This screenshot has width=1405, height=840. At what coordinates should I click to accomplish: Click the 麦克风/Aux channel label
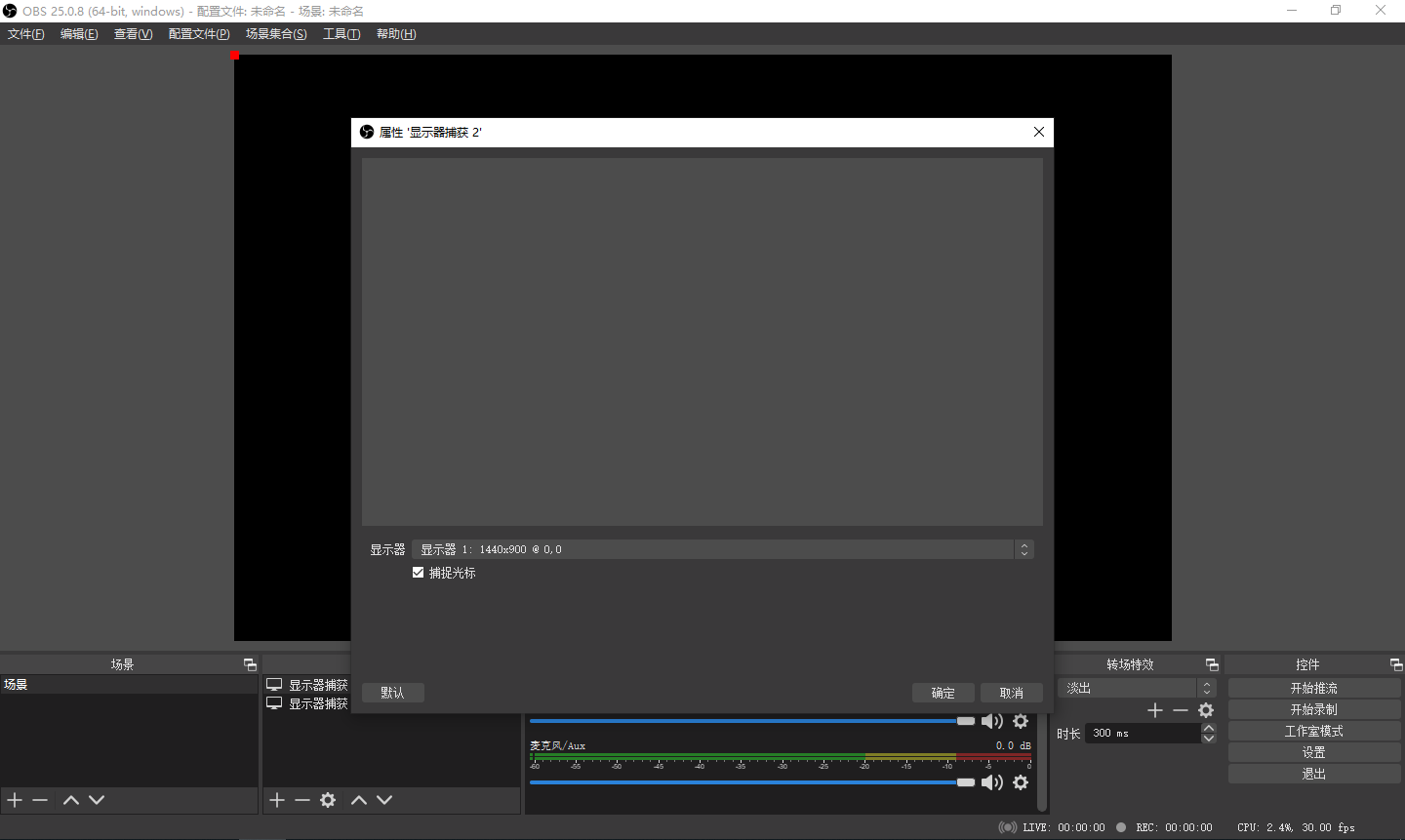pyautogui.click(x=558, y=745)
